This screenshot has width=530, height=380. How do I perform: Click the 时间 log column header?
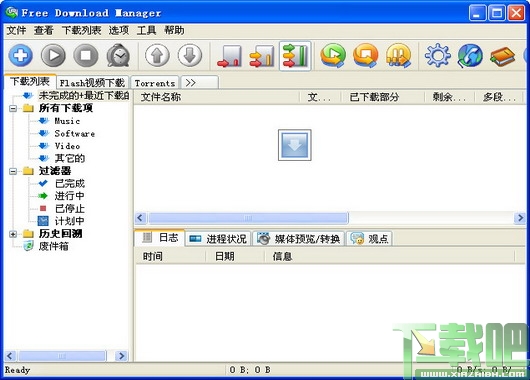pyautogui.click(x=171, y=257)
